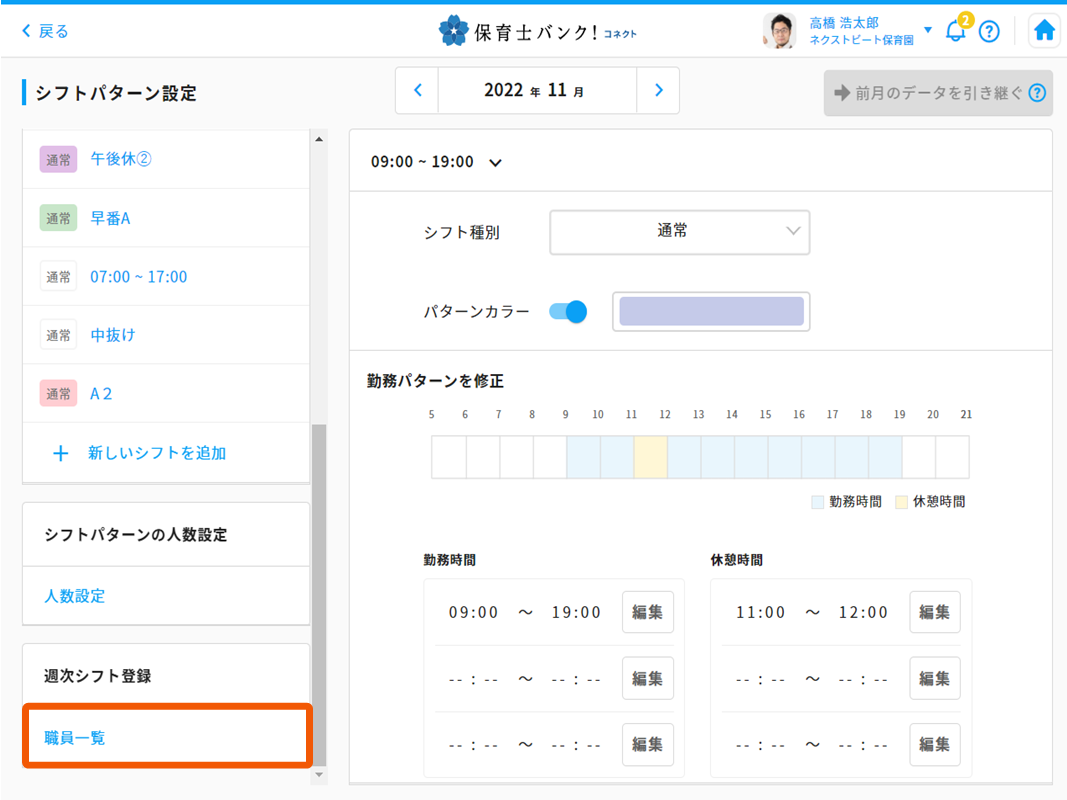Click help icon beside 前月のデータを引き継ぐ
This screenshot has height=800, width=1067.
[x=1037, y=93]
